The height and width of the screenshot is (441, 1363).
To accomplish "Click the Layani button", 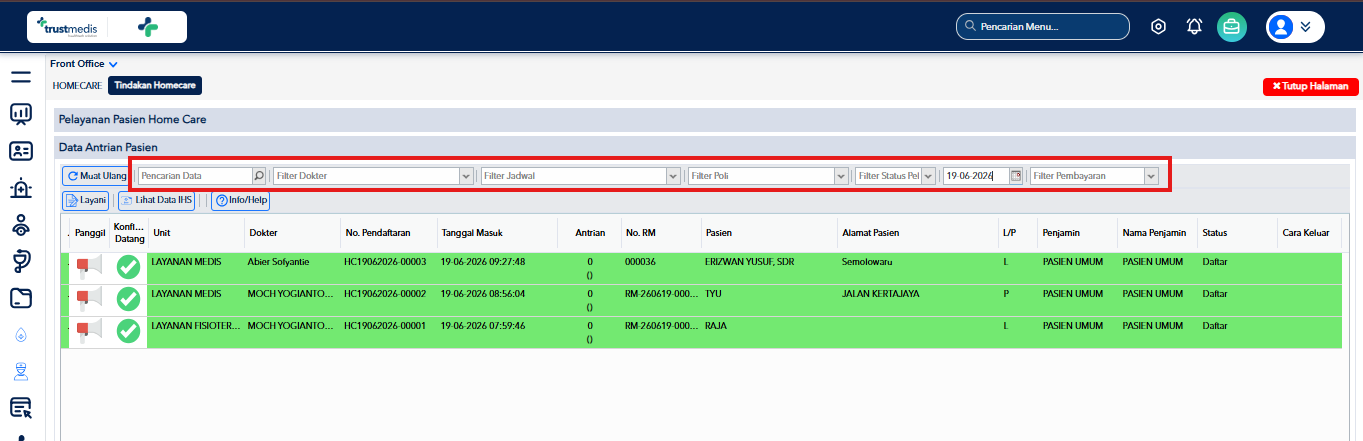I will 86,200.
